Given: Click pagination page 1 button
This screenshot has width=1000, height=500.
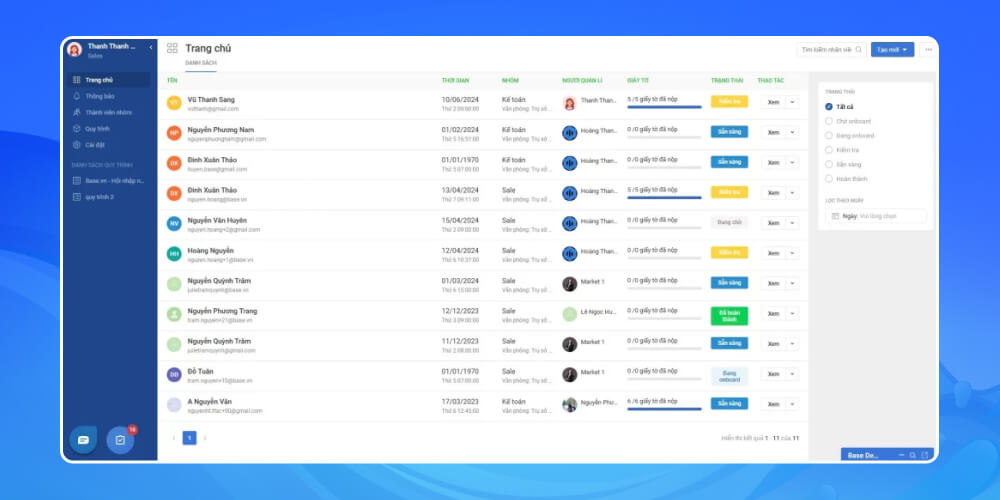Looking at the screenshot, I should [x=189, y=438].
